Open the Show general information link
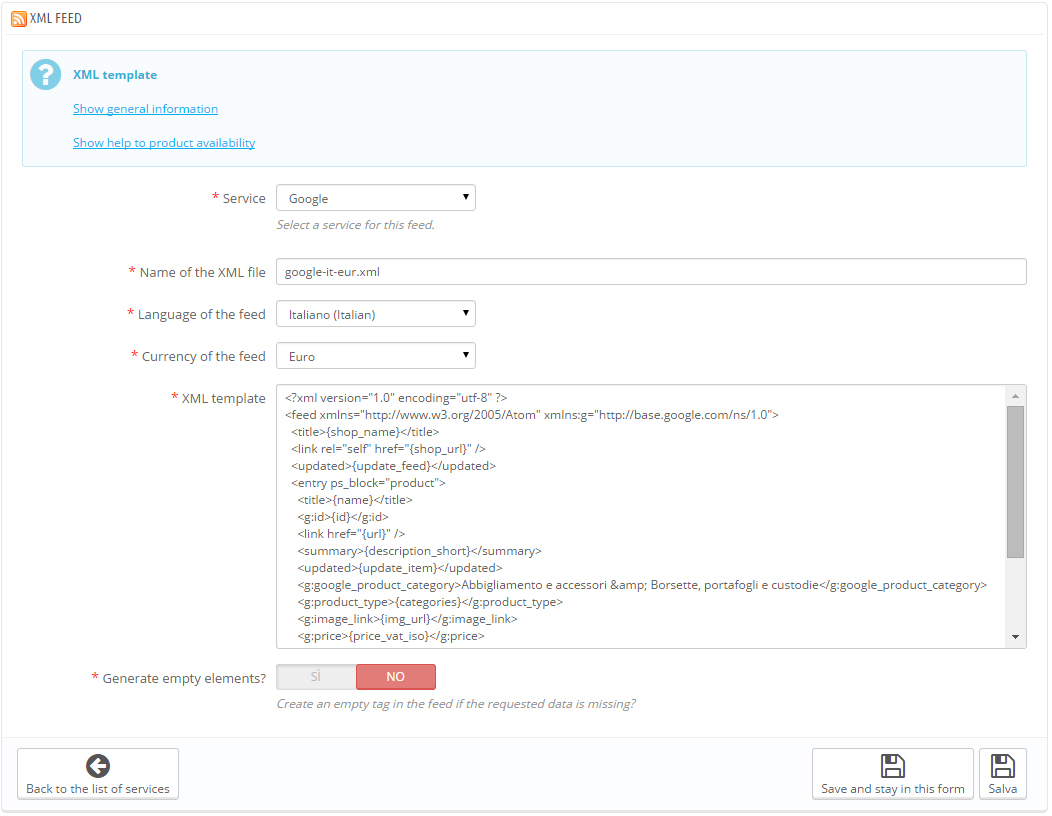 click(145, 108)
